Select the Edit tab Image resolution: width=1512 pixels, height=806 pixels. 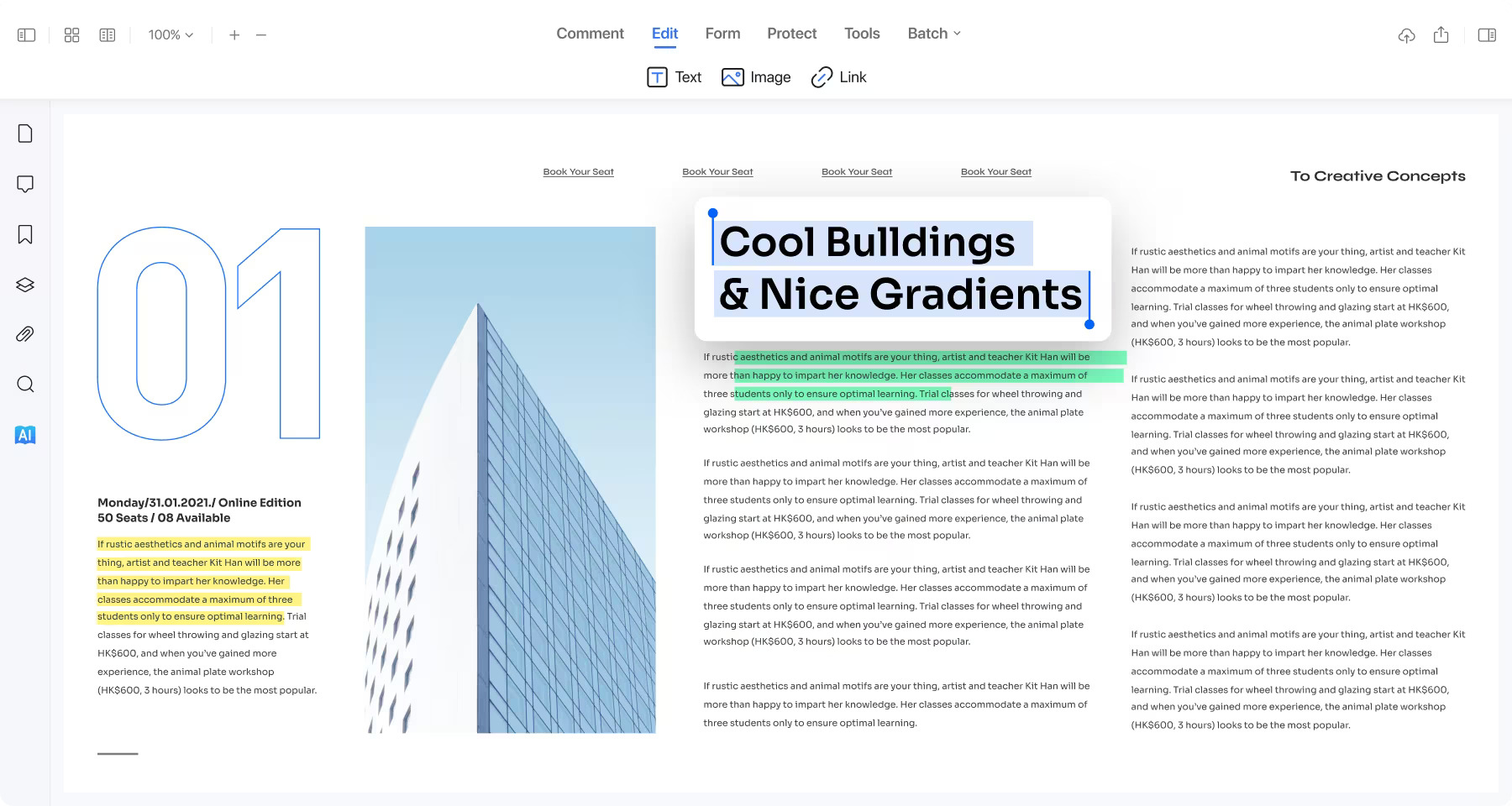click(x=664, y=34)
